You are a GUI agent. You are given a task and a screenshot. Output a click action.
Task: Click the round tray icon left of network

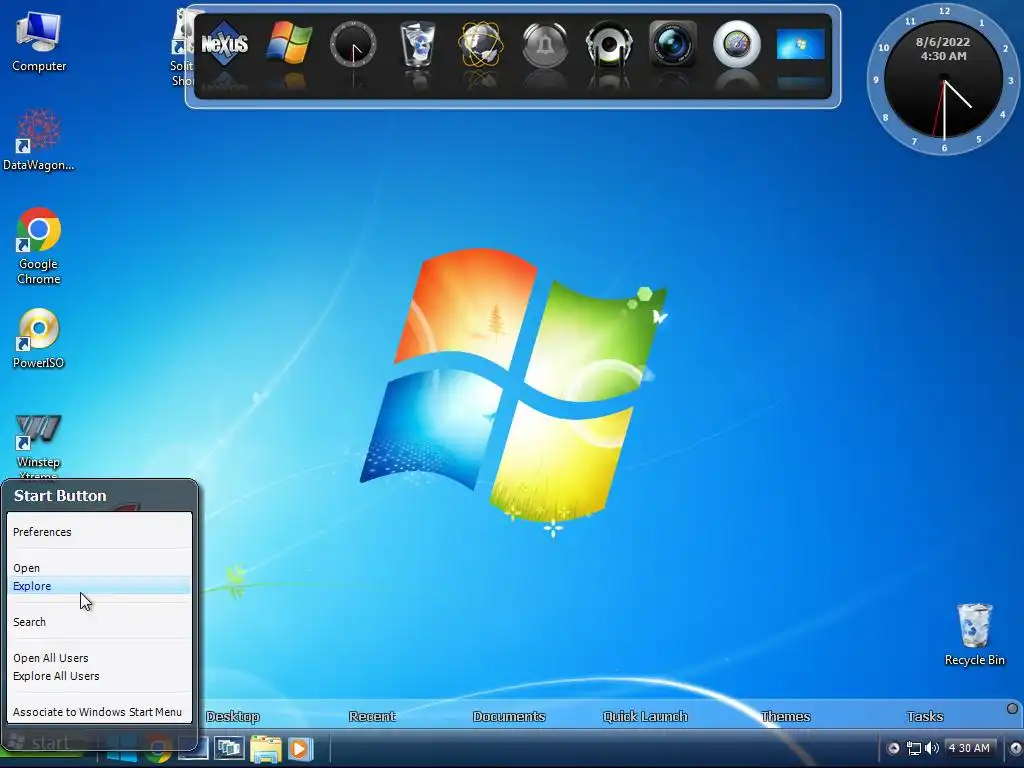point(893,748)
